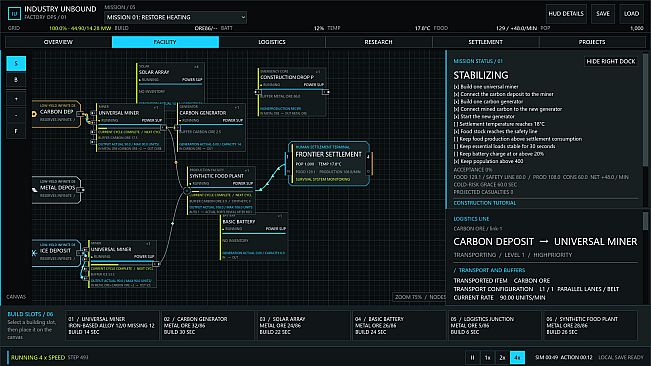
Task: Click the Basic Battery blue status bar
Action: point(254,234)
